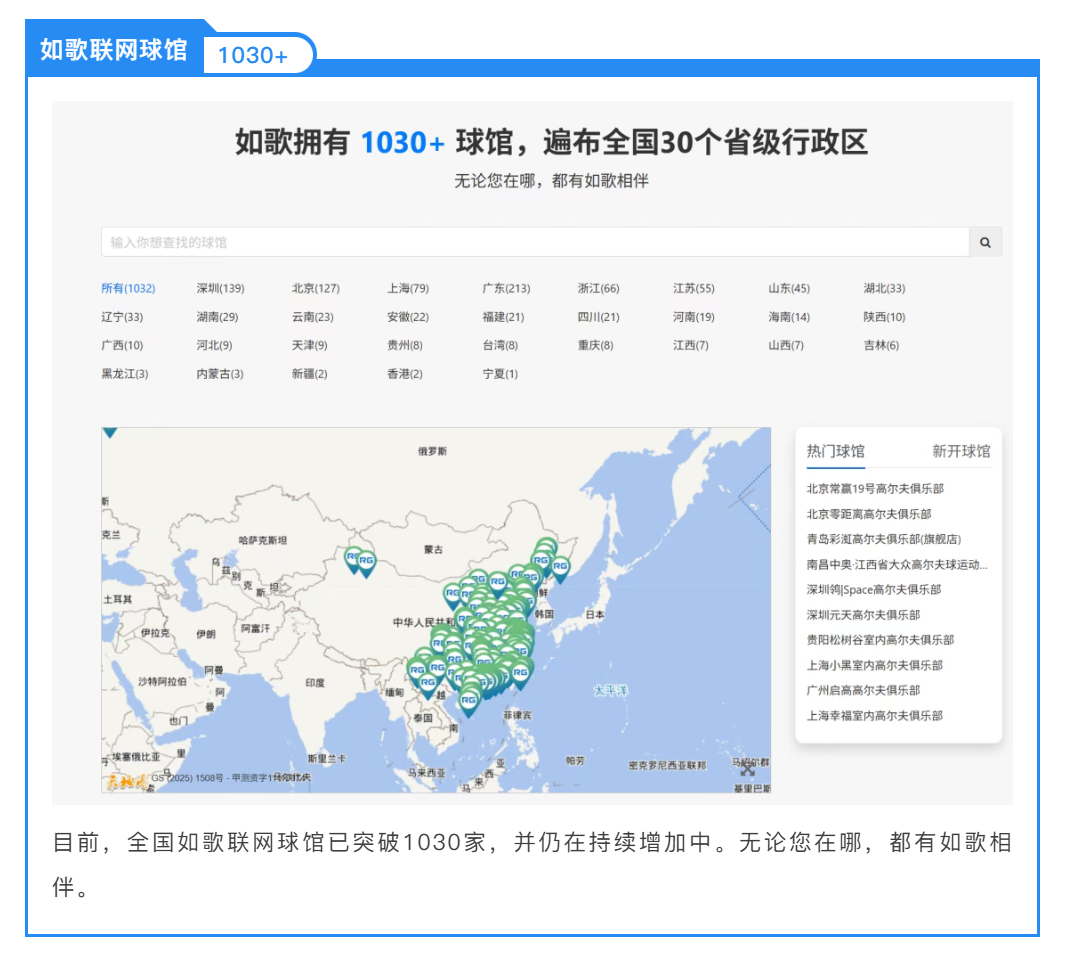The width and height of the screenshot is (1071, 969).
Task: Focus the venue search input field
Action: 535,243
